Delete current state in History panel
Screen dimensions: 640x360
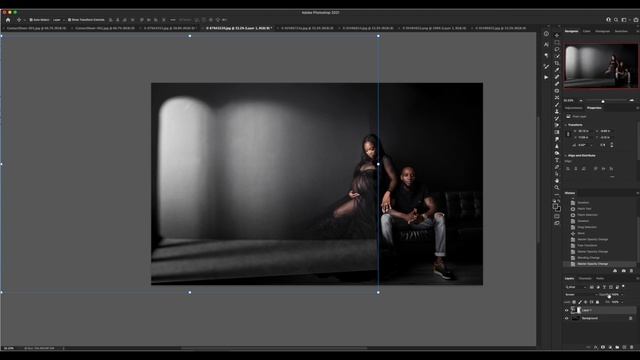(x=631, y=270)
